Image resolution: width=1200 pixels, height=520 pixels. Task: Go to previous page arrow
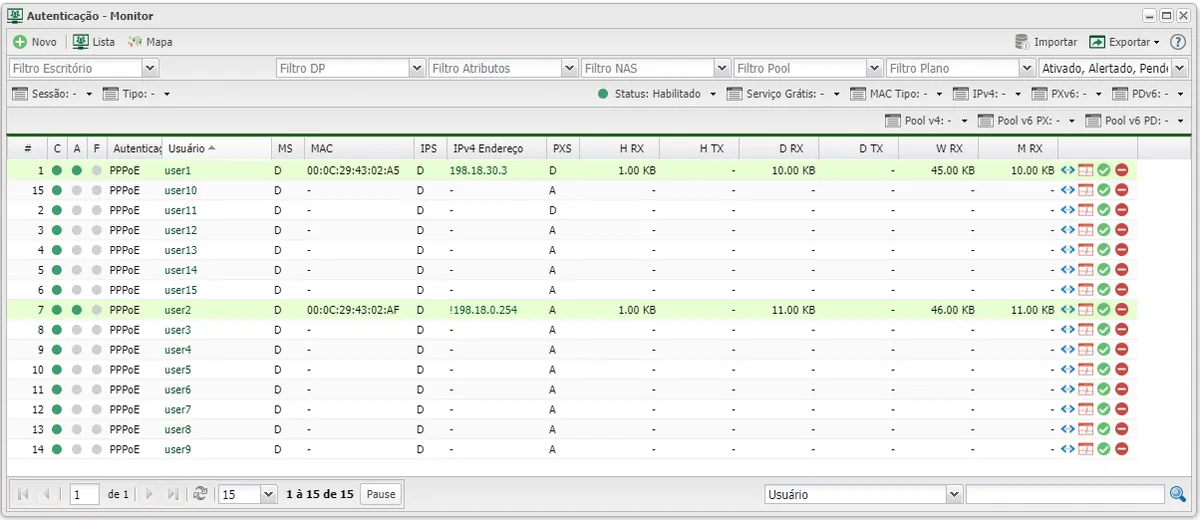(x=47, y=494)
